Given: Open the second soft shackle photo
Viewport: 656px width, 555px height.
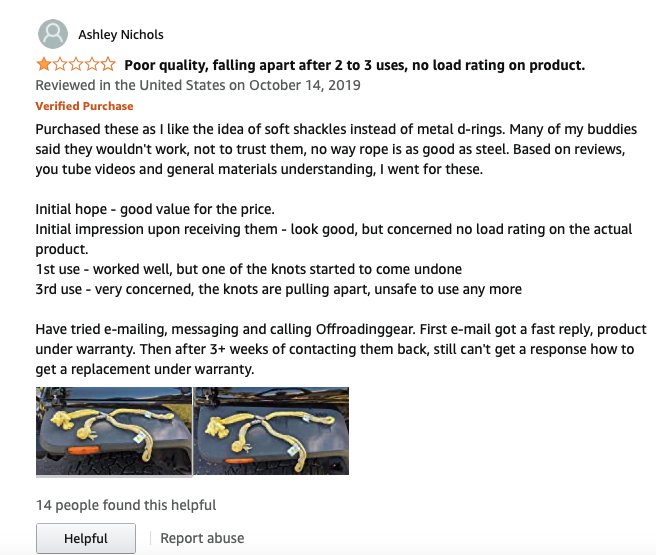Looking at the screenshot, I should pos(272,431).
